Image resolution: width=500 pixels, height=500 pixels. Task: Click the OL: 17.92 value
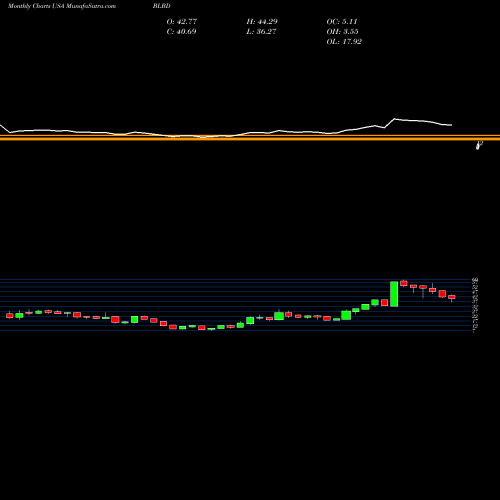pyautogui.click(x=344, y=42)
